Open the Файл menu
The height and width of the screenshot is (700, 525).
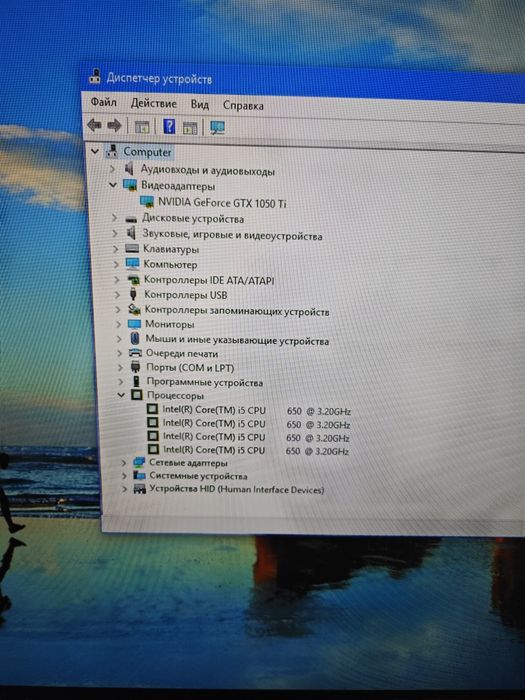pyautogui.click(x=104, y=102)
